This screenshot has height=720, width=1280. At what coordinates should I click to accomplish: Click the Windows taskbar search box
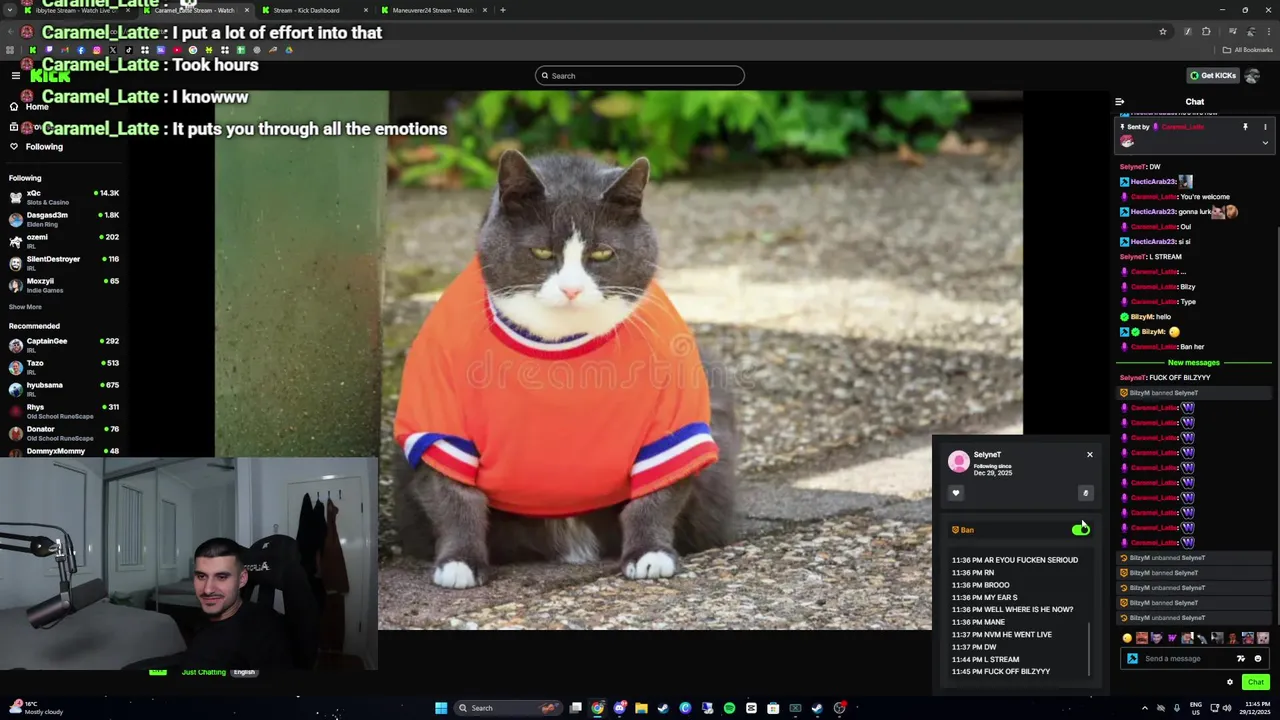(507, 708)
